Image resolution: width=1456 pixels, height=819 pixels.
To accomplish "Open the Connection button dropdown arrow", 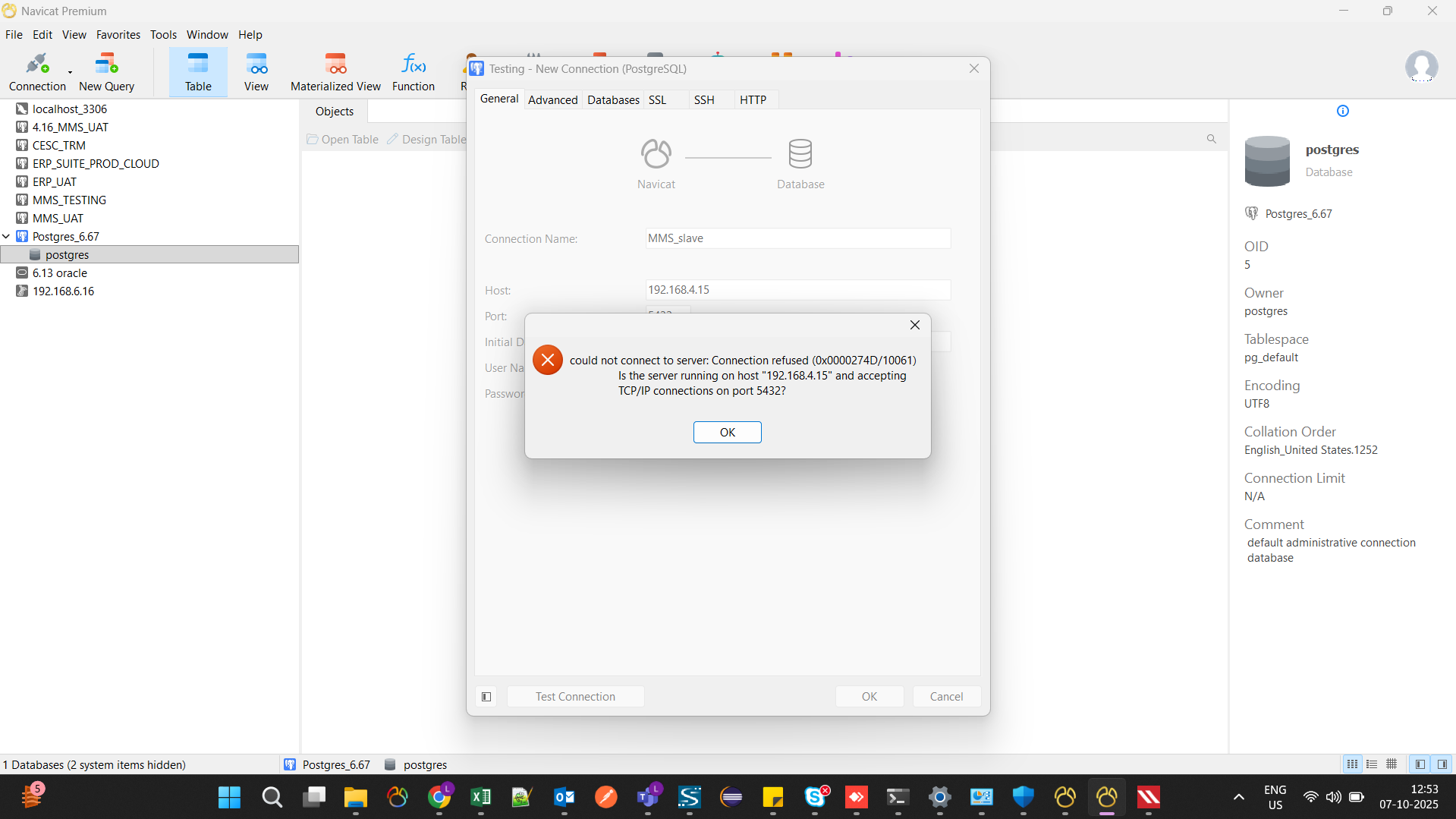I will (70, 73).
